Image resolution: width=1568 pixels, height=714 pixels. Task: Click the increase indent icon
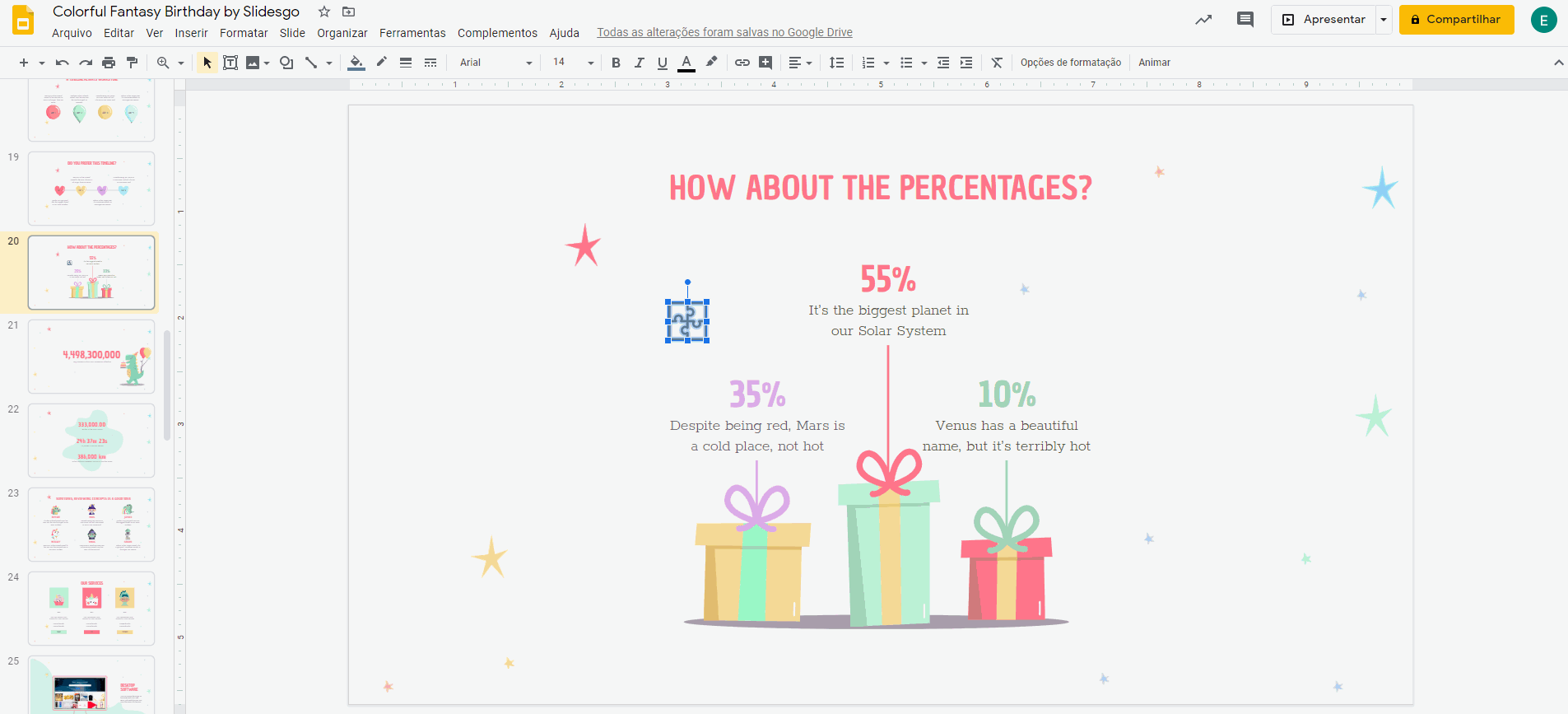(966, 63)
